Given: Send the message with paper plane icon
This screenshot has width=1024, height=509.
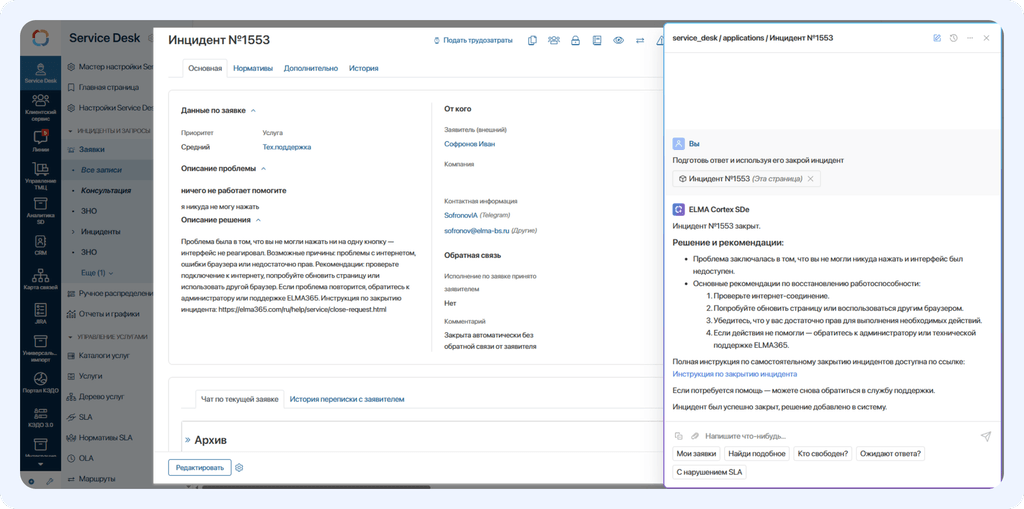Looking at the screenshot, I should pyautogui.click(x=986, y=436).
